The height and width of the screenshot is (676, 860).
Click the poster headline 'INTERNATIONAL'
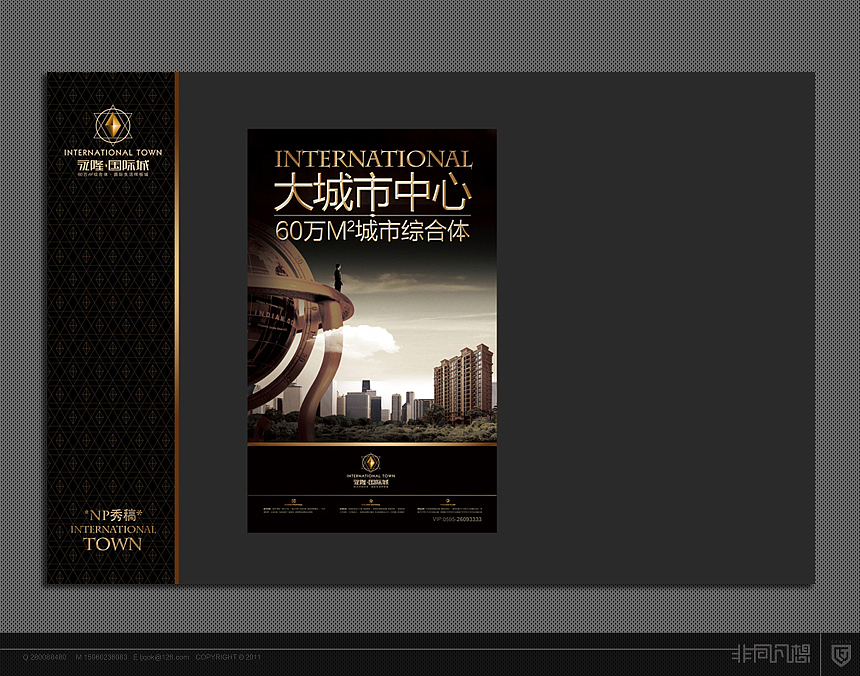click(373, 160)
